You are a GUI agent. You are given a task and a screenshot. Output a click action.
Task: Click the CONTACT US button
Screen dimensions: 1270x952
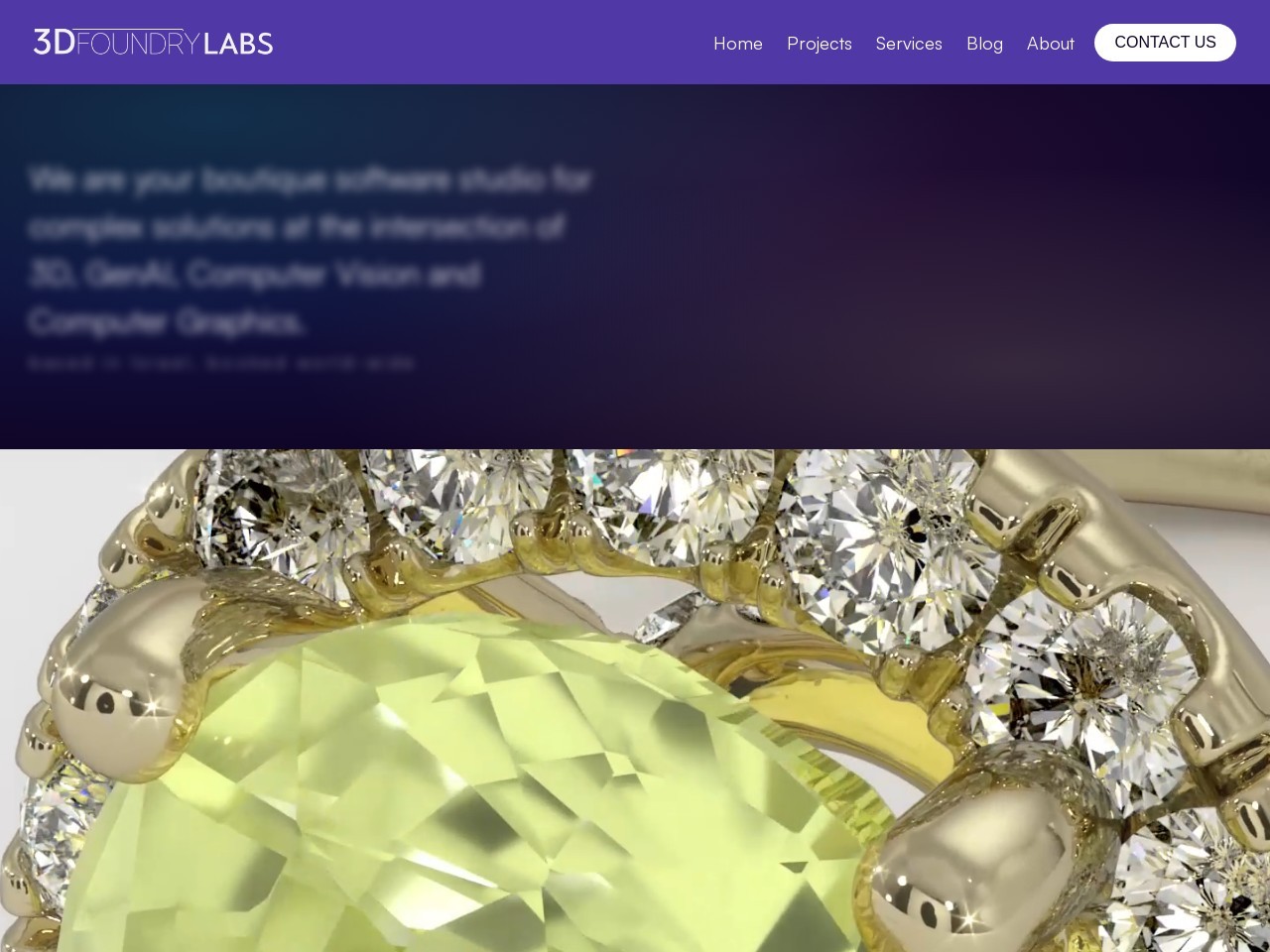1165,43
